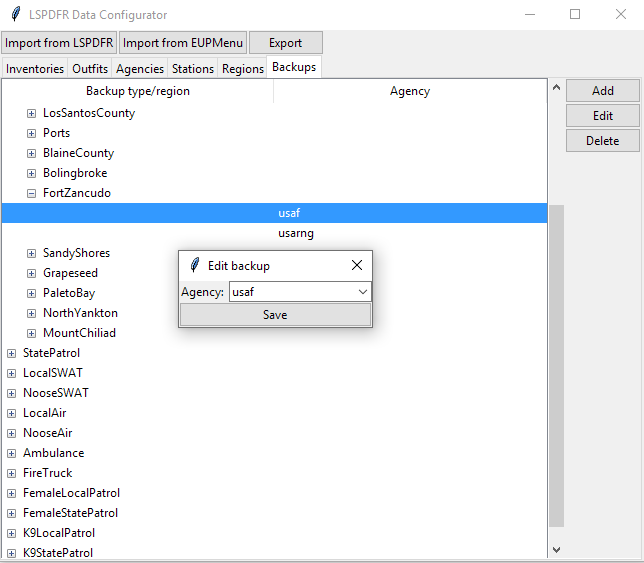The image size is (644, 563).
Task: Expand the LocalSWAT backup type
Action: 12,373
